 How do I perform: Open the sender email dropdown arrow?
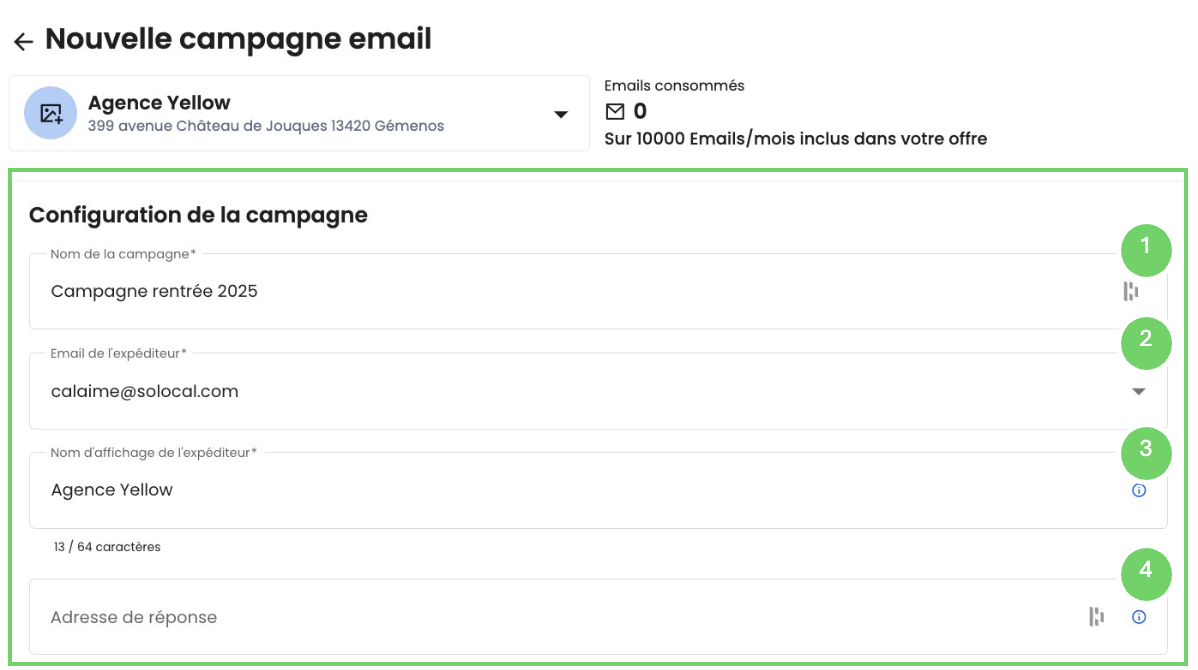pyautogui.click(x=1138, y=391)
